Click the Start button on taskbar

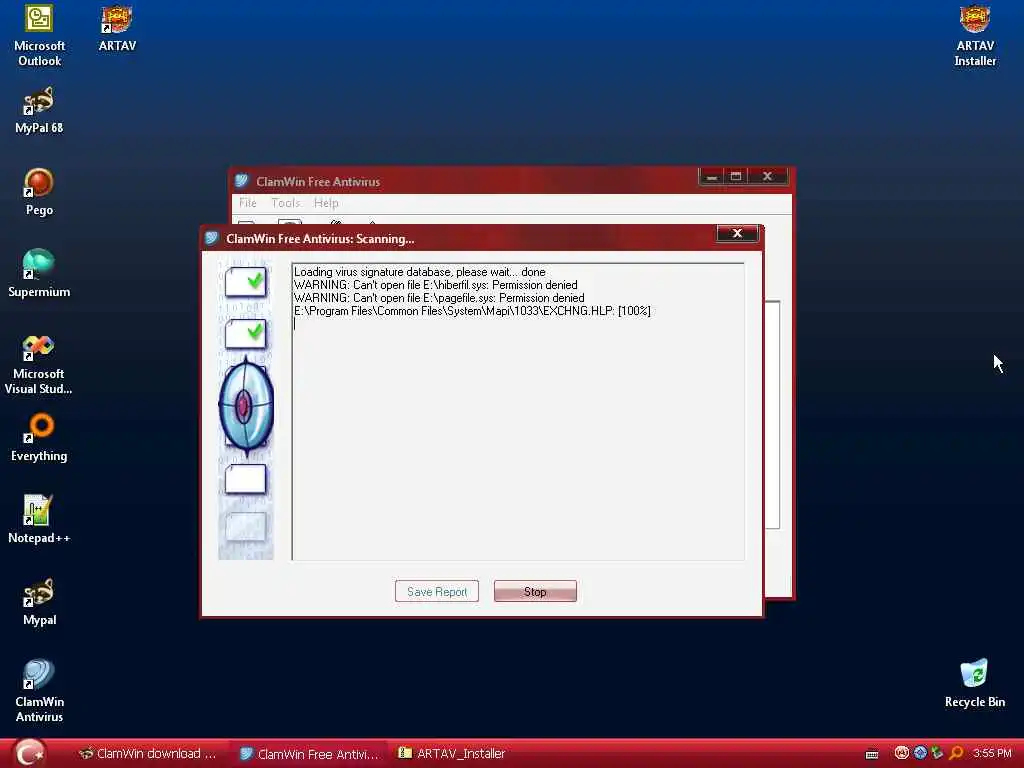[29, 753]
